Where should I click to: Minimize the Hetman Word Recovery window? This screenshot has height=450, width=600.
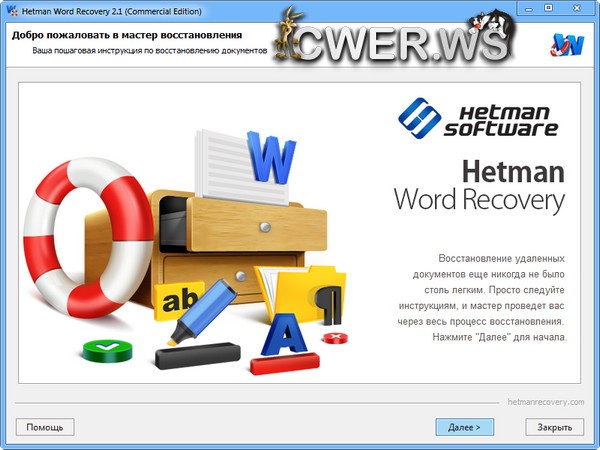click(x=526, y=9)
